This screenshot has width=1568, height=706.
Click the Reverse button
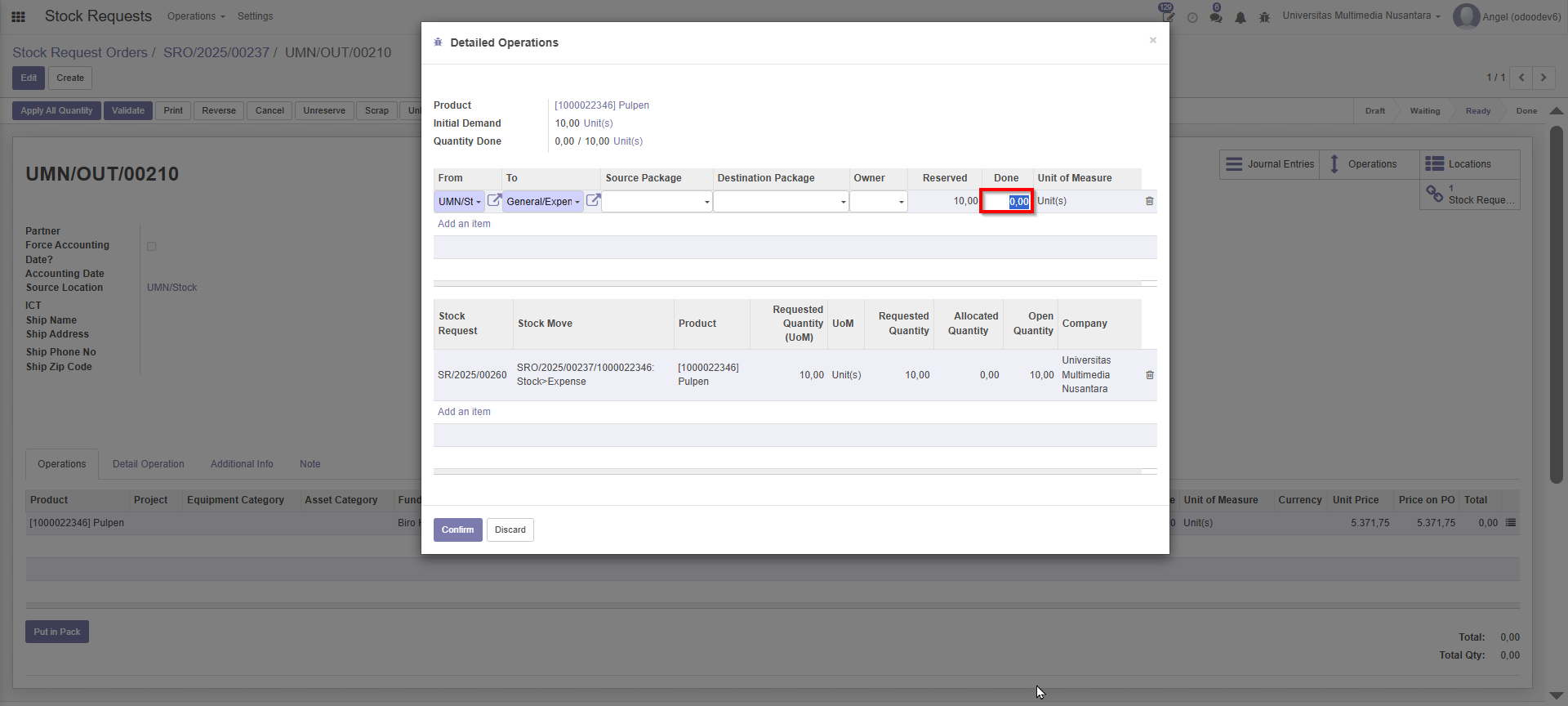click(x=219, y=110)
